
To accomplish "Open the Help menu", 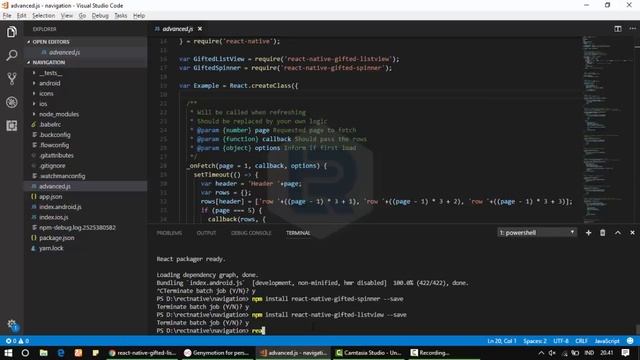I will coord(139,16).
